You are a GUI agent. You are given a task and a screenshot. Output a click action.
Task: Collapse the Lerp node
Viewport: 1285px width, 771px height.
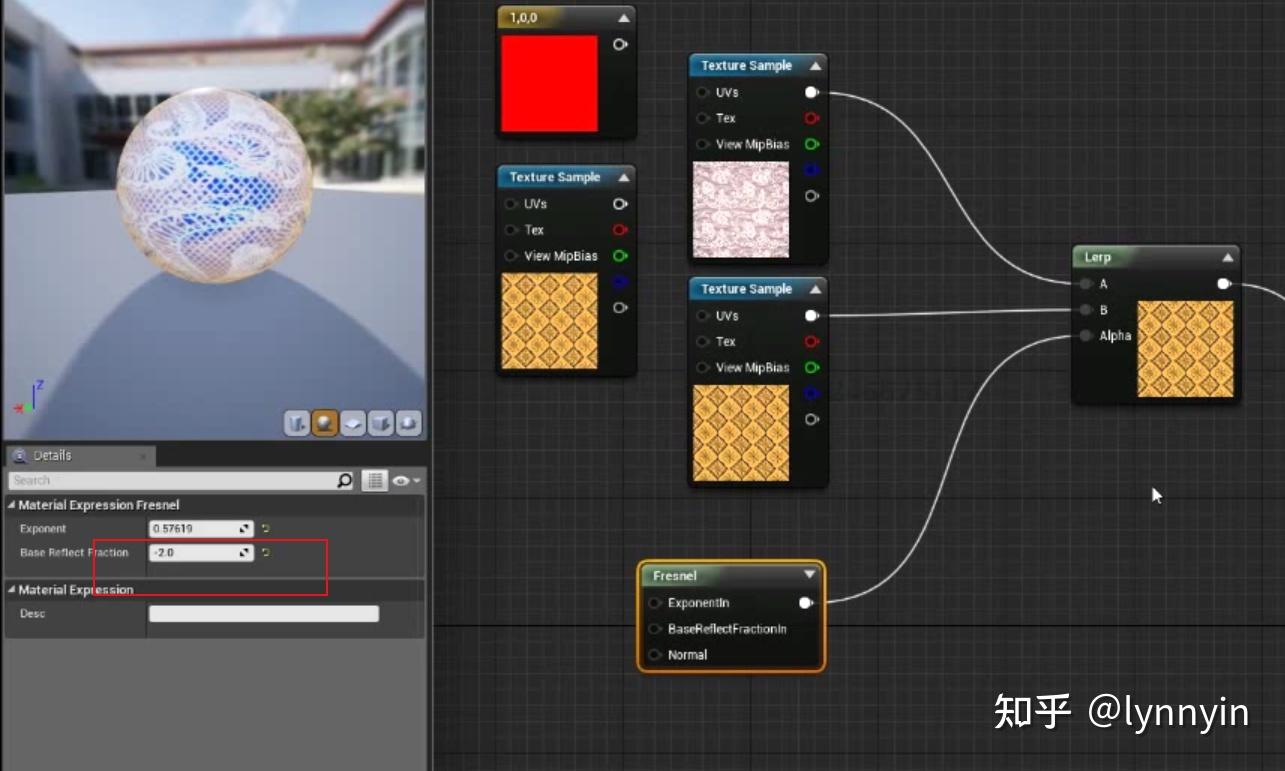(1228, 257)
